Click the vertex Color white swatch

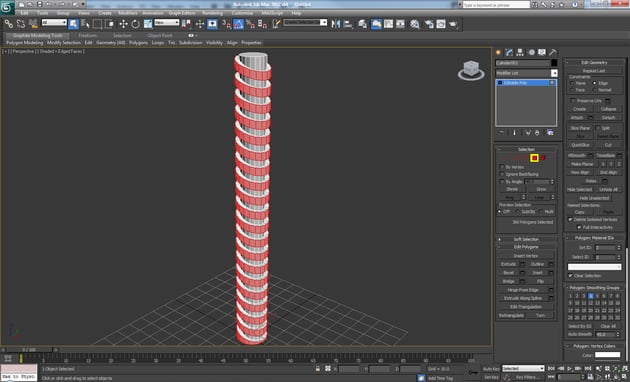(608, 355)
